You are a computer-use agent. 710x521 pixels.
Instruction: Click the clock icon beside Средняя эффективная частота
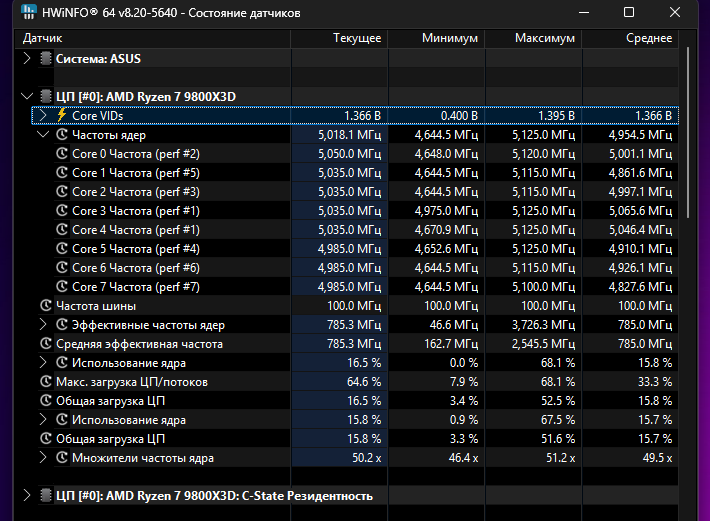click(x=46, y=344)
